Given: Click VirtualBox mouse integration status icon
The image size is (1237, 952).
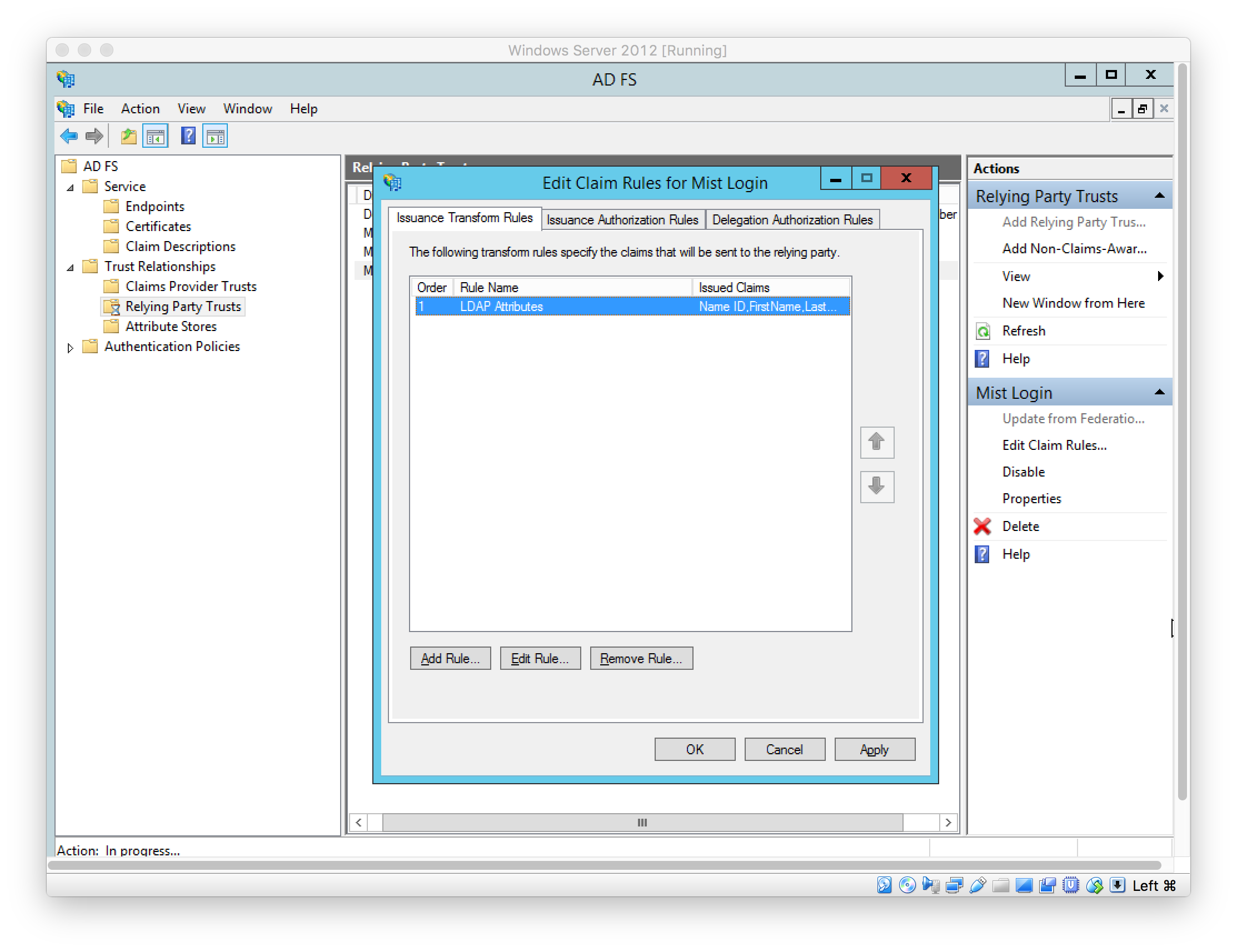Looking at the screenshot, I should [x=1094, y=885].
